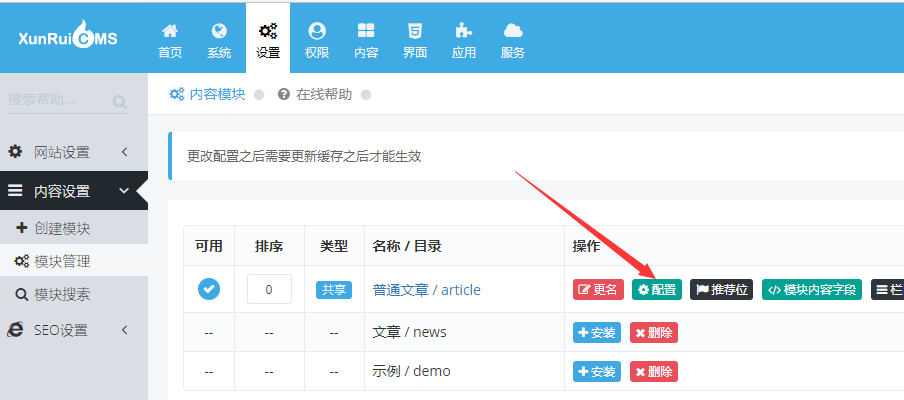Click the 操作 column header
Image resolution: width=904 pixels, height=400 pixels.
coord(586,246)
